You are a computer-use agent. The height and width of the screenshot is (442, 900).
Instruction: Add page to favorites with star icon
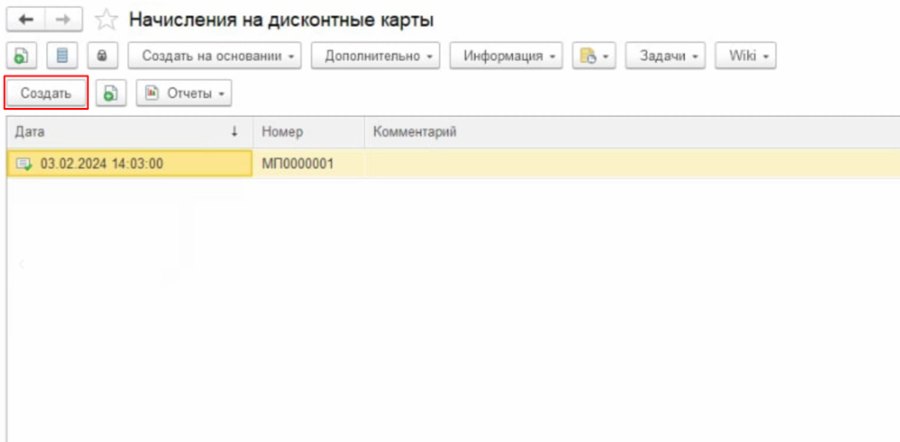click(x=106, y=20)
